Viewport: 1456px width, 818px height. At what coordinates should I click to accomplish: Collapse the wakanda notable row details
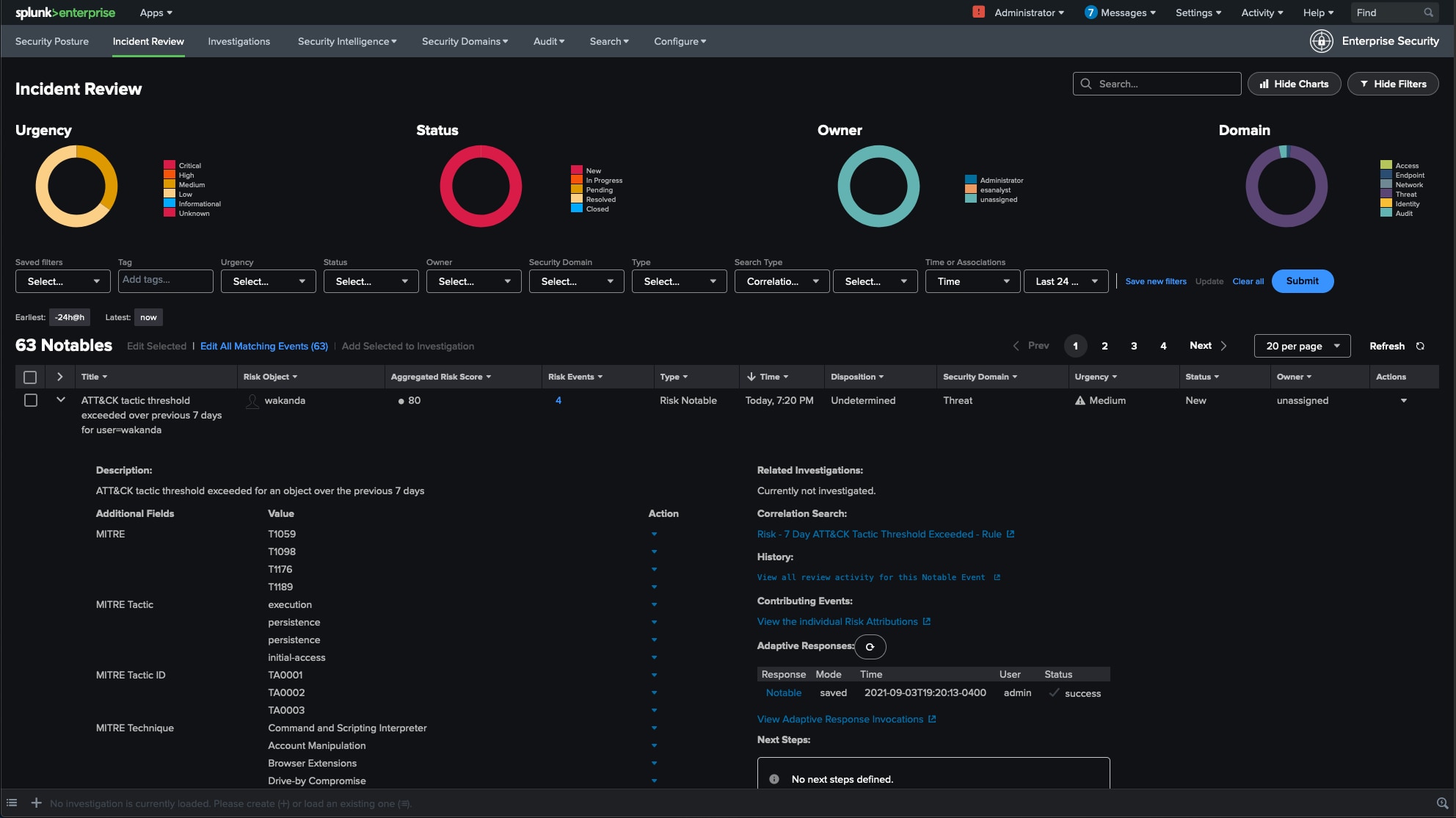coord(61,399)
